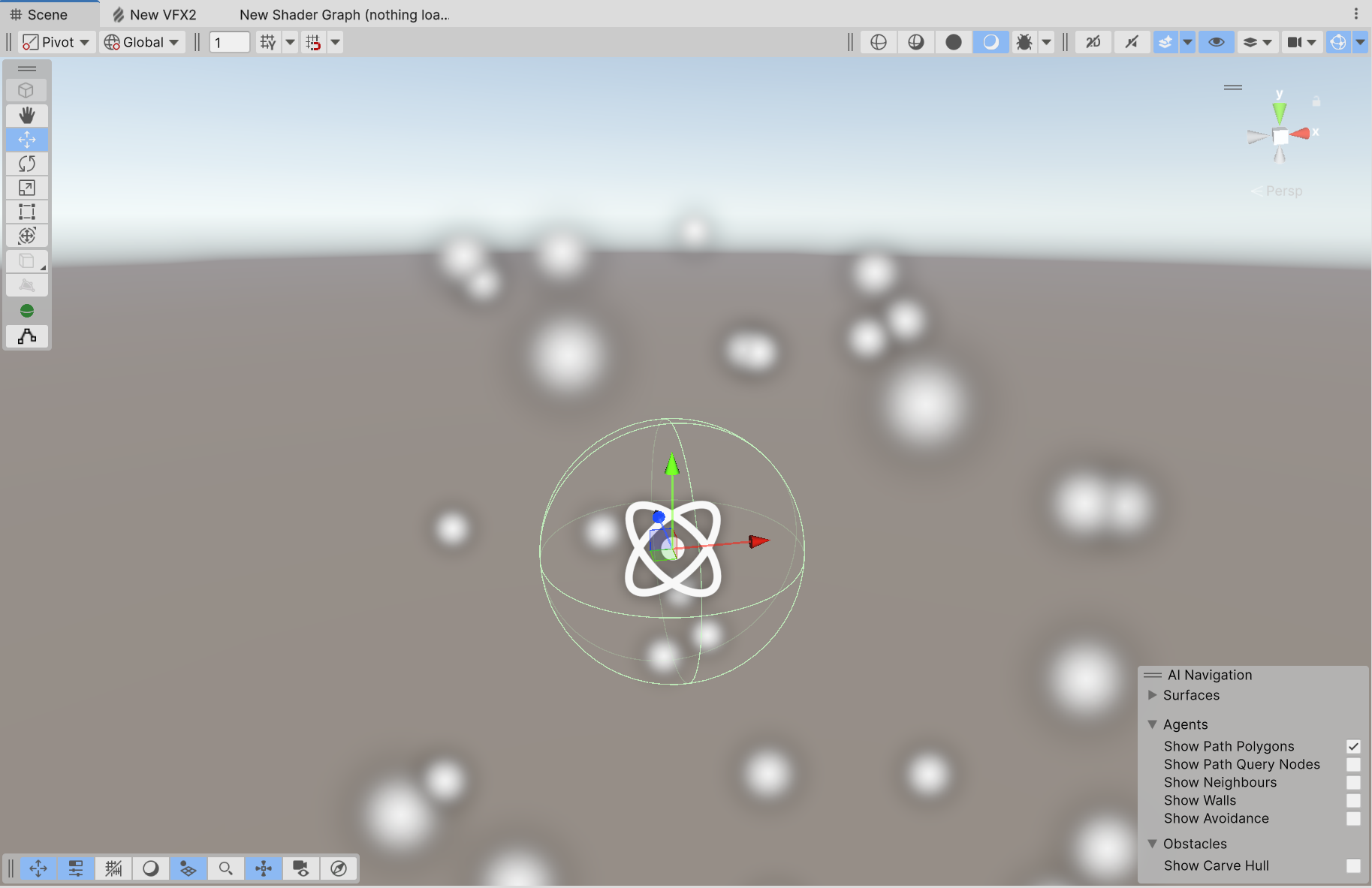Click the Persp projection label
Screen dimensions: 1372x888
(x=1283, y=191)
